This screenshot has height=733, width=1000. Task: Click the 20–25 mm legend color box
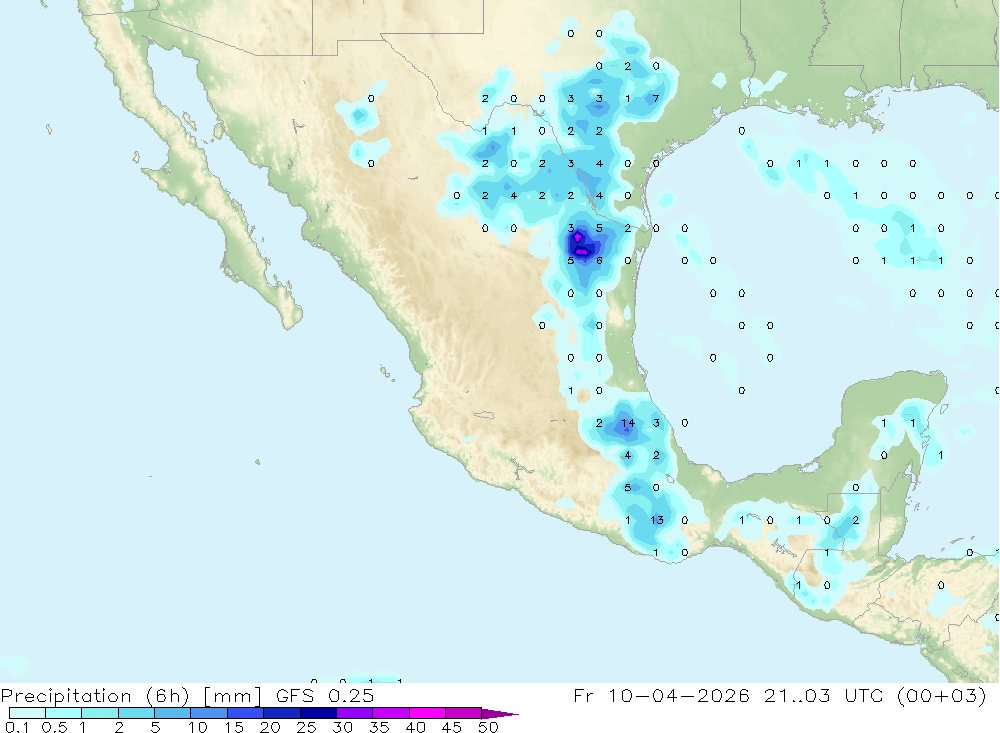282,713
